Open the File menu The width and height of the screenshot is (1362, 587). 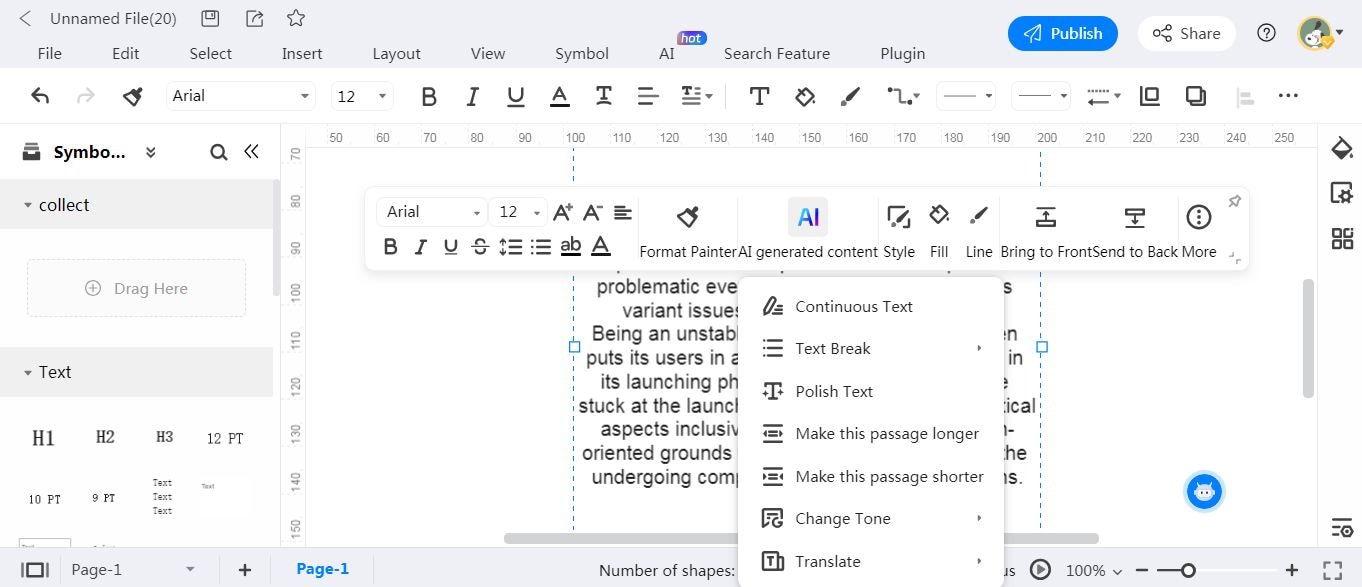click(49, 54)
